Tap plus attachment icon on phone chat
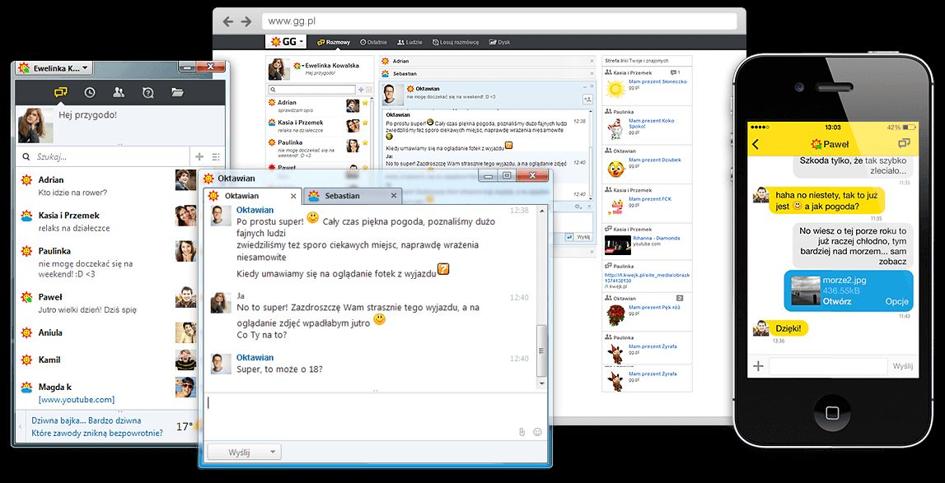 pos(758,366)
